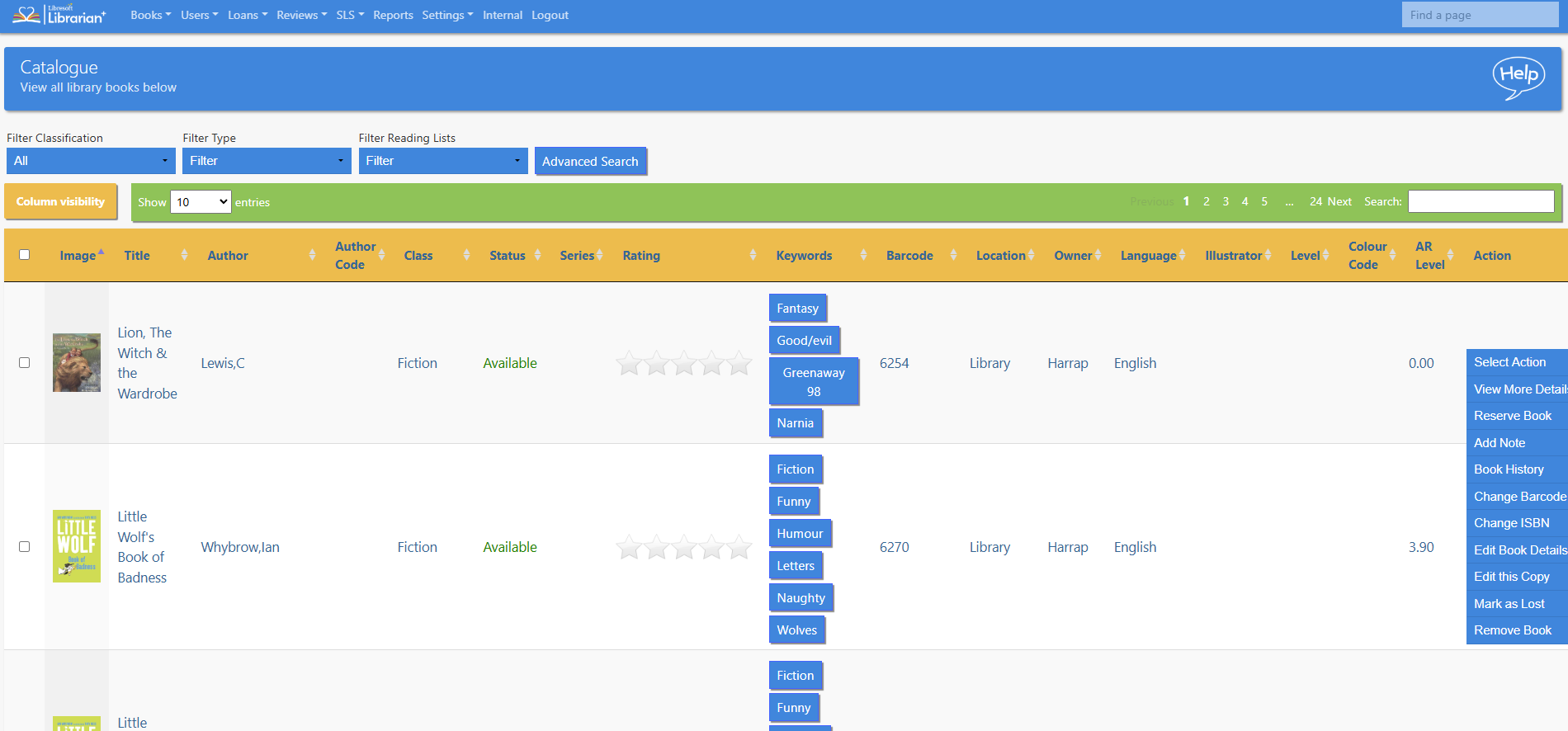Click the first star on Little Wolf's rating
Image resolution: width=1568 pixels, height=731 pixels.
click(629, 547)
